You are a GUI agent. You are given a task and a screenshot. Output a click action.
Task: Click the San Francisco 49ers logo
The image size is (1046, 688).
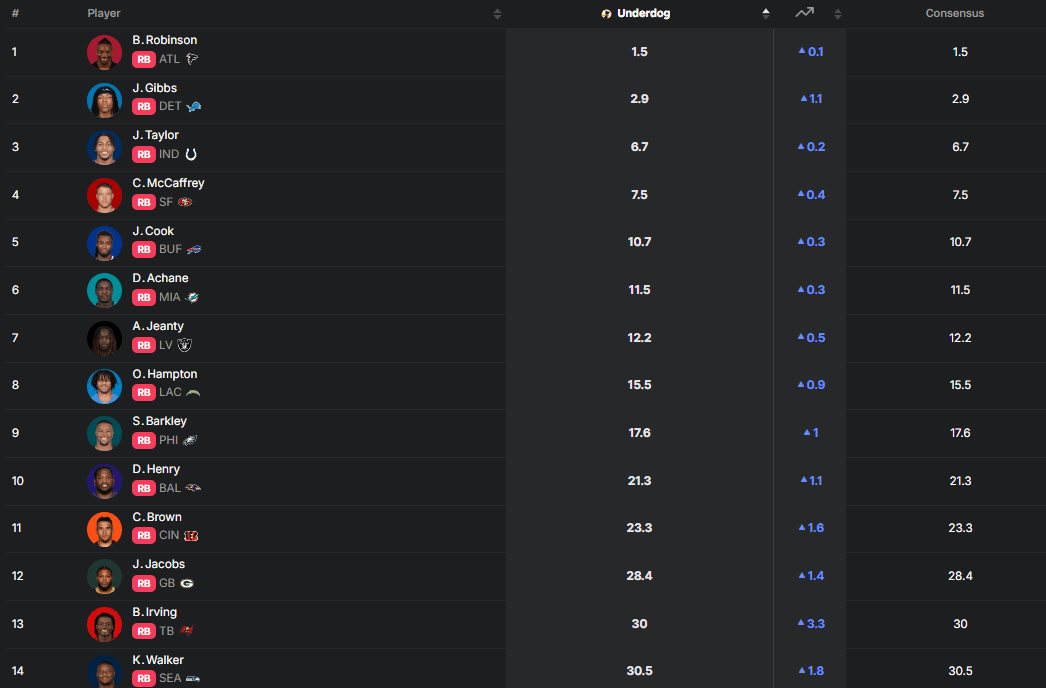pyautogui.click(x=185, y=202)
